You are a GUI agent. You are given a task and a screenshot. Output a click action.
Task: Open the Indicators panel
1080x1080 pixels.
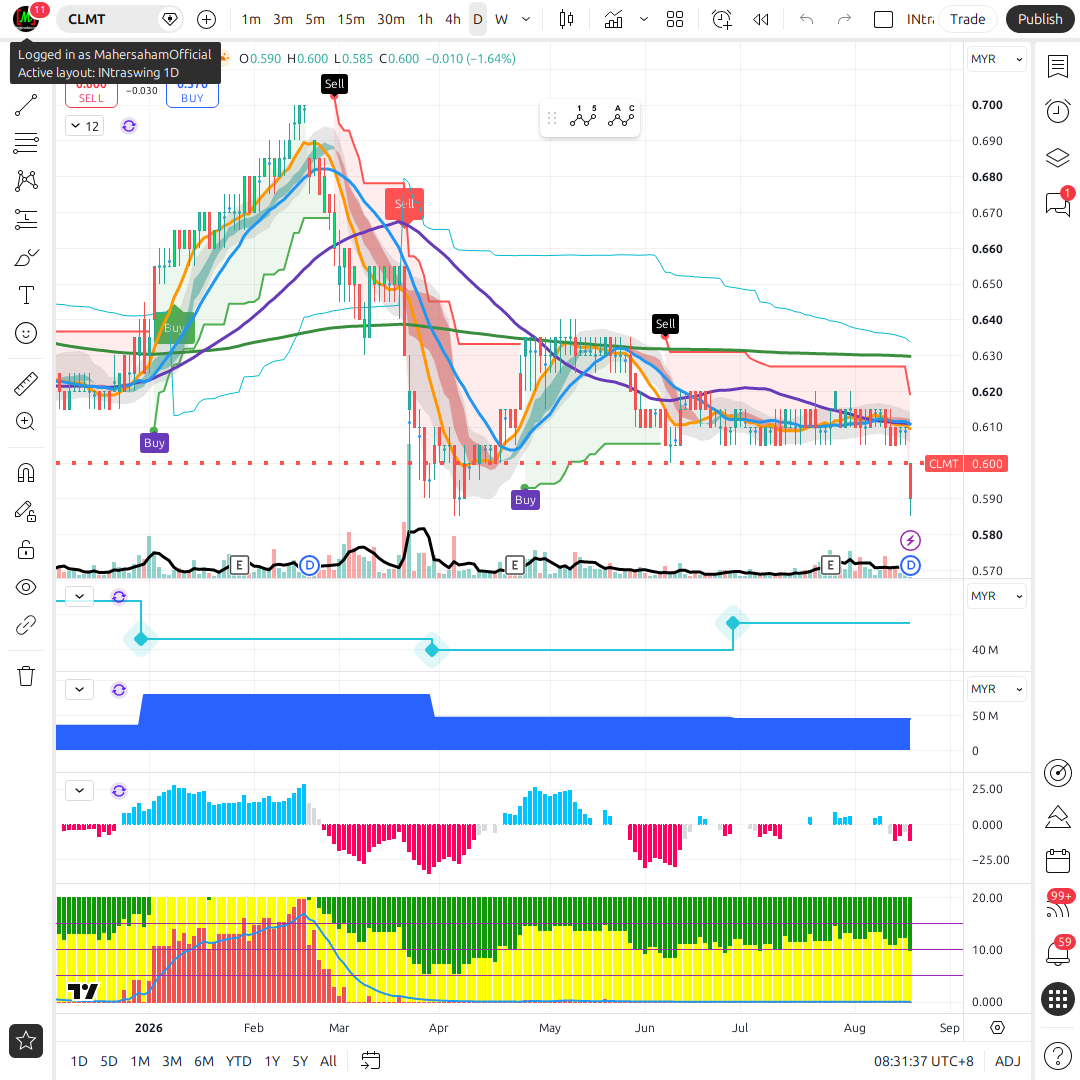tap(613, 19)
